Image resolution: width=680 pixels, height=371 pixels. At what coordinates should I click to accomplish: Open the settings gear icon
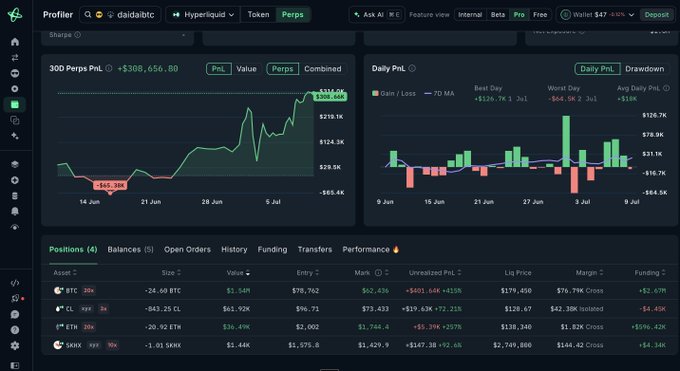[15, 346]
